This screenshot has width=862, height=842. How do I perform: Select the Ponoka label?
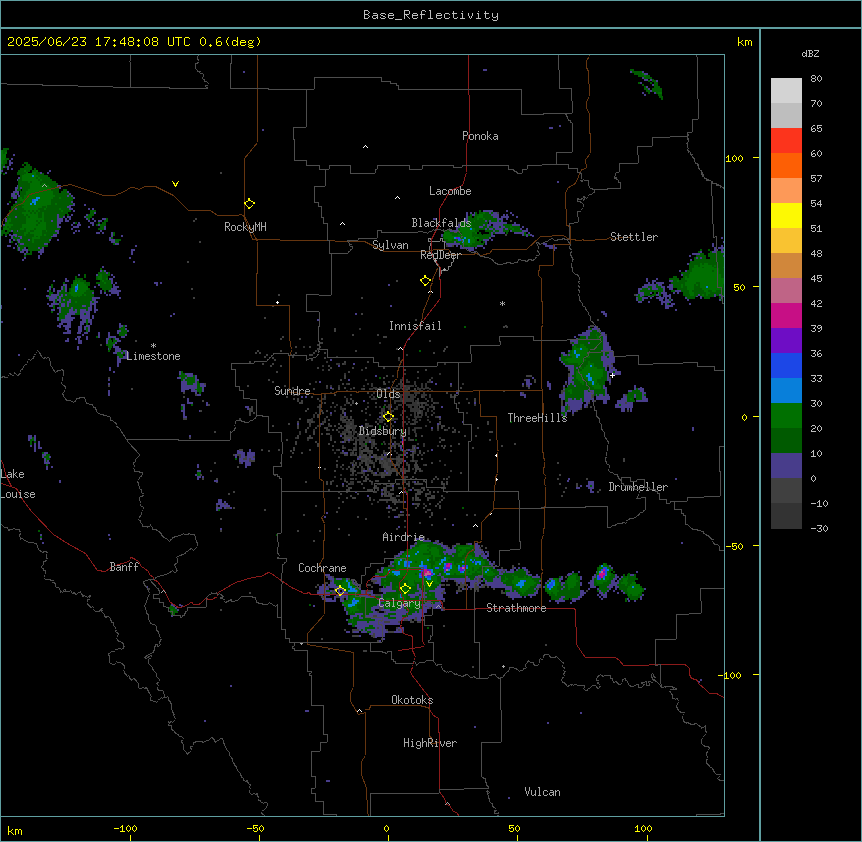click(480, 136)
